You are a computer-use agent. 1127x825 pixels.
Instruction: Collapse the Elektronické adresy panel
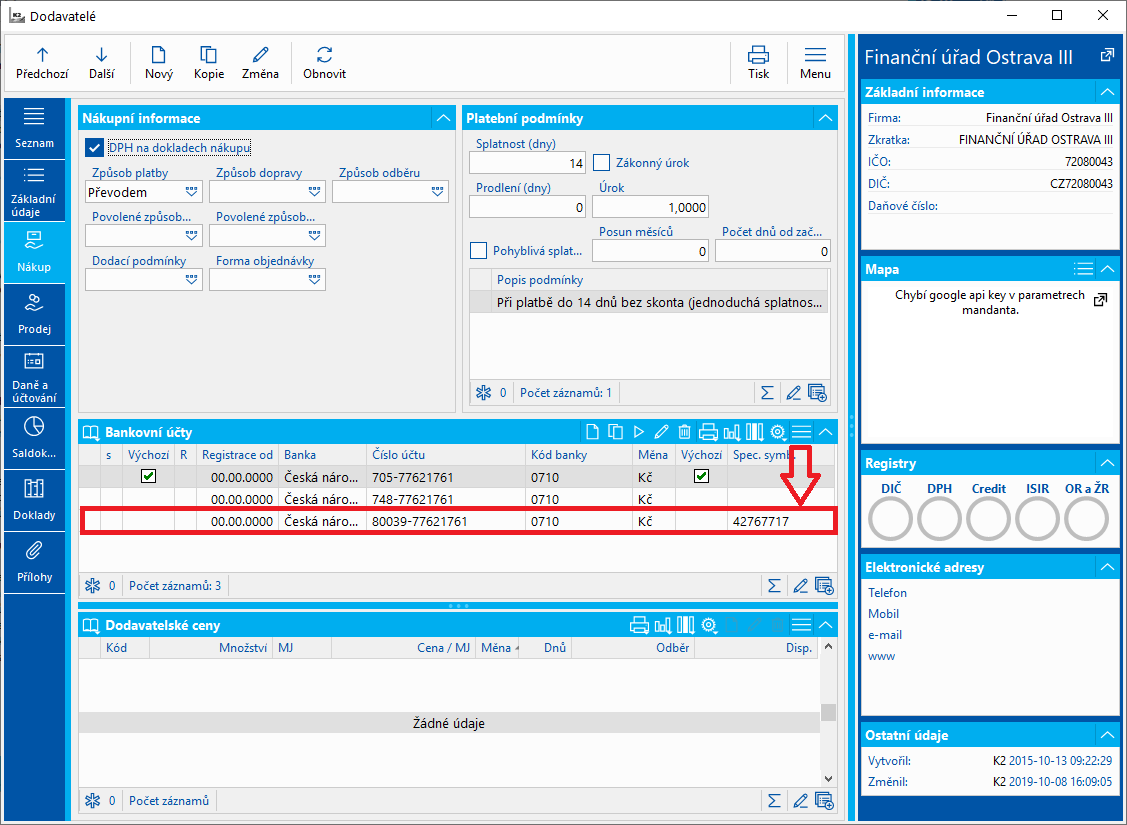pyautogui.click(x=1108, y=567)
